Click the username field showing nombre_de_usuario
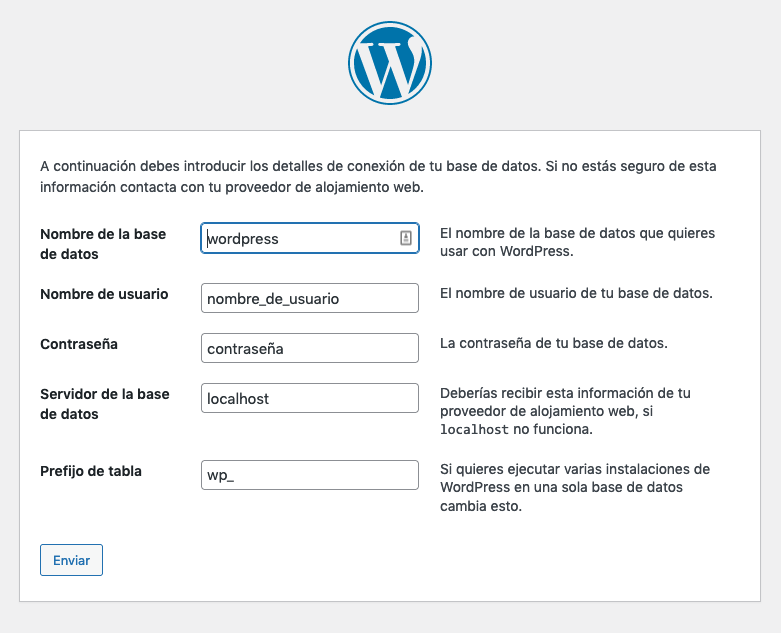 click(310, 298)
